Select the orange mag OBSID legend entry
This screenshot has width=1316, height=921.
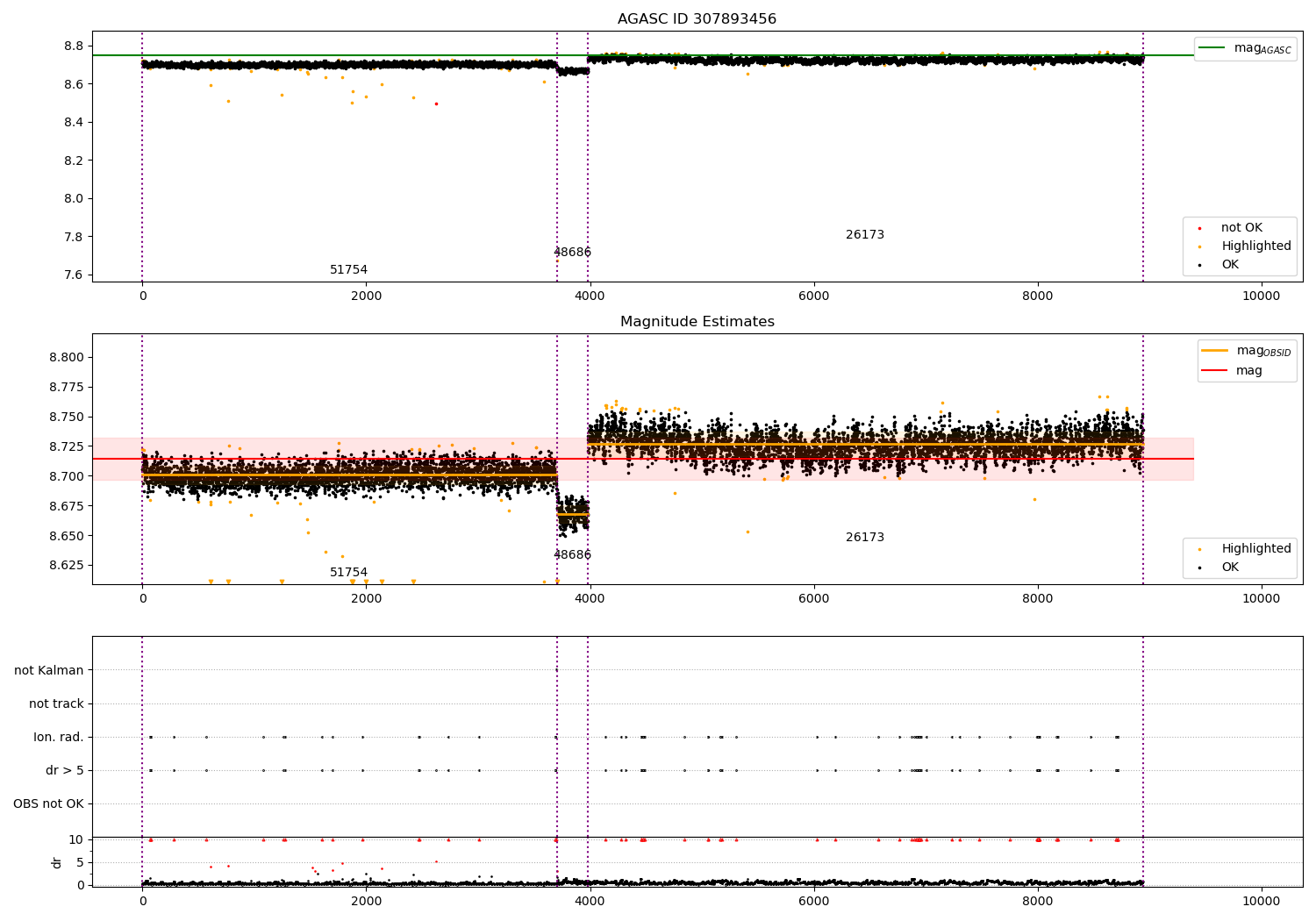pos(1246,351)
